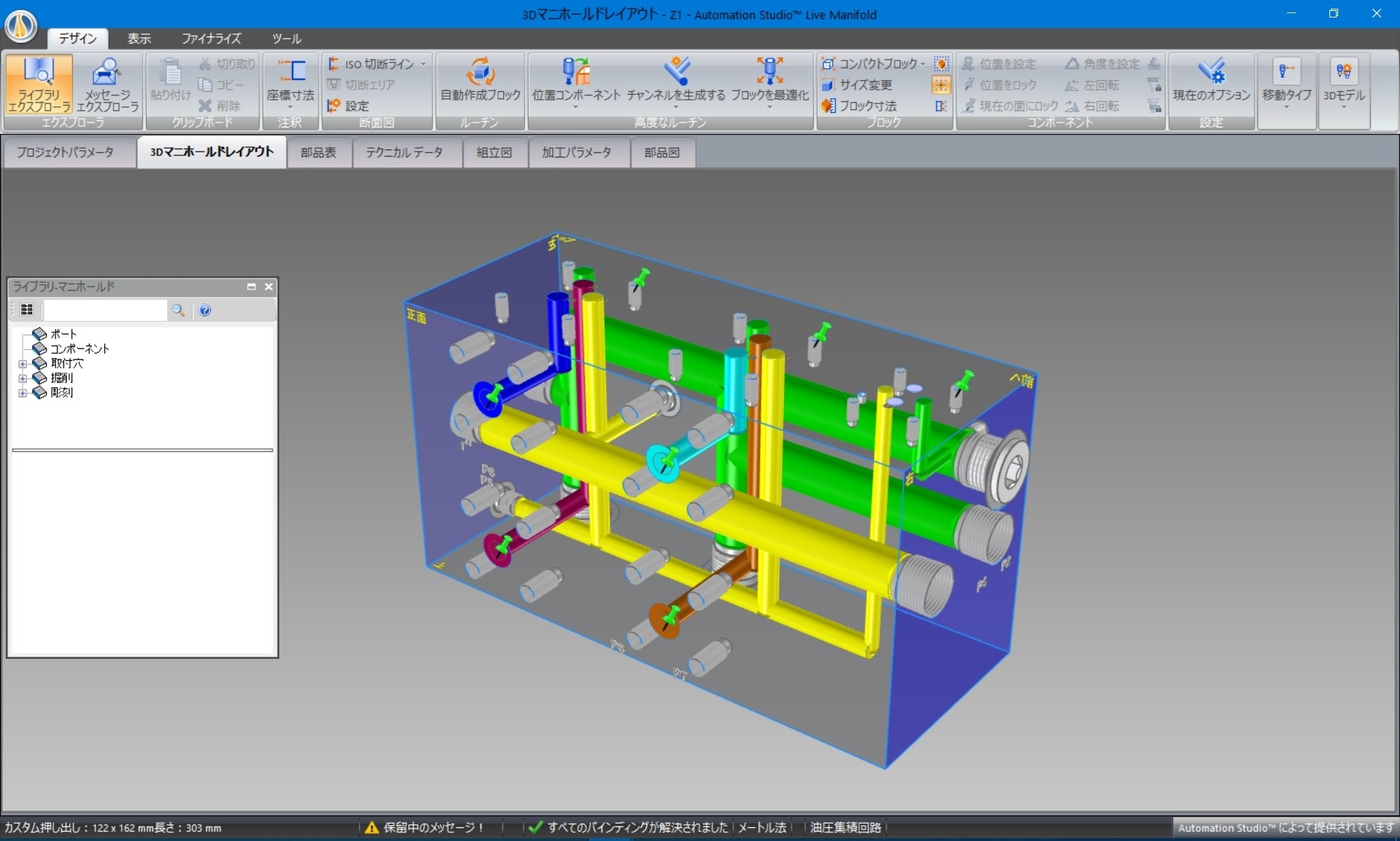Open the ライブラリ エクスプローラ tool
This screenshot has height=841, width=1400.
(39, 85)
